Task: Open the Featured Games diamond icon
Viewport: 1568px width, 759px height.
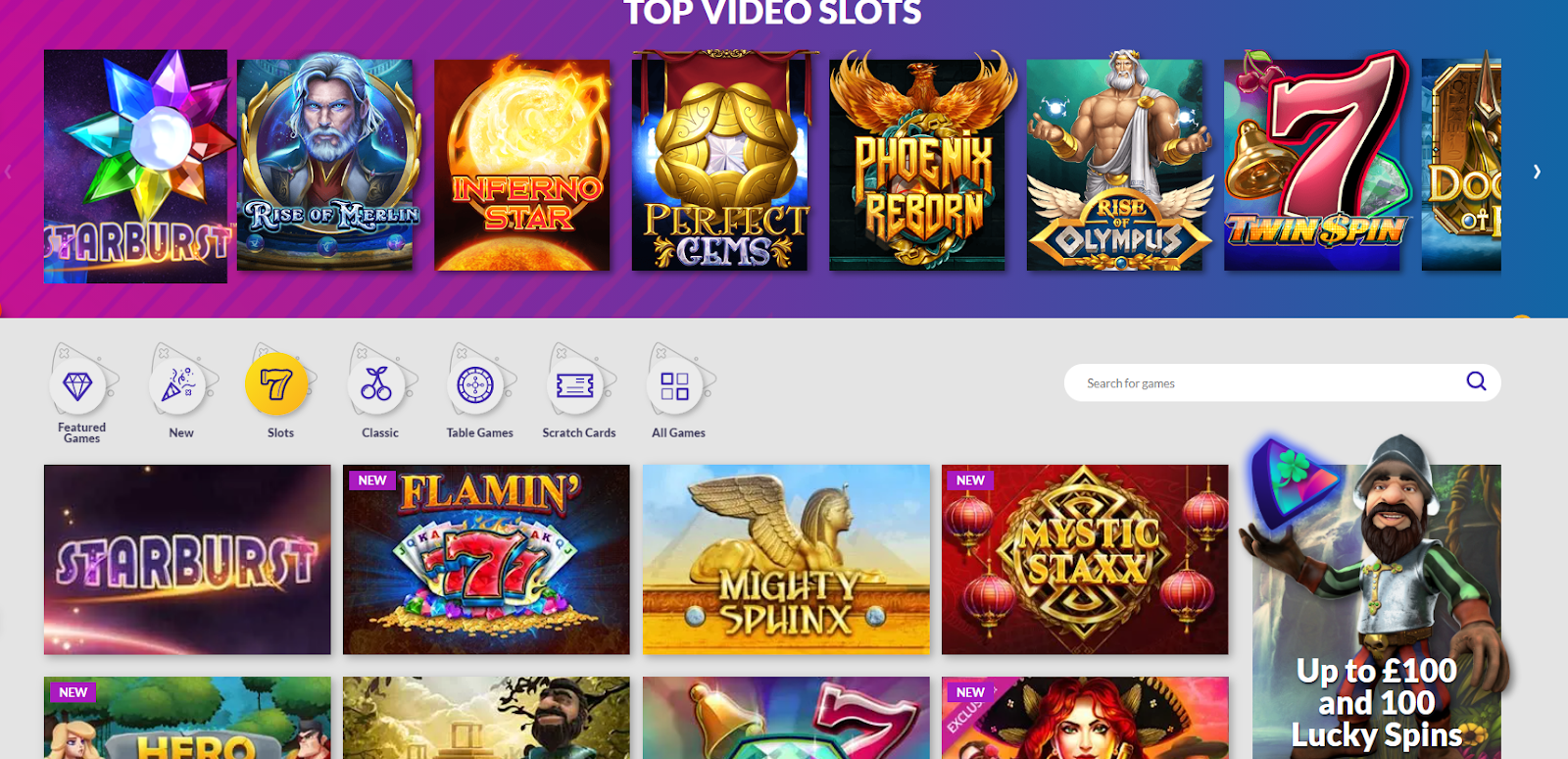Action: (77, 385)
